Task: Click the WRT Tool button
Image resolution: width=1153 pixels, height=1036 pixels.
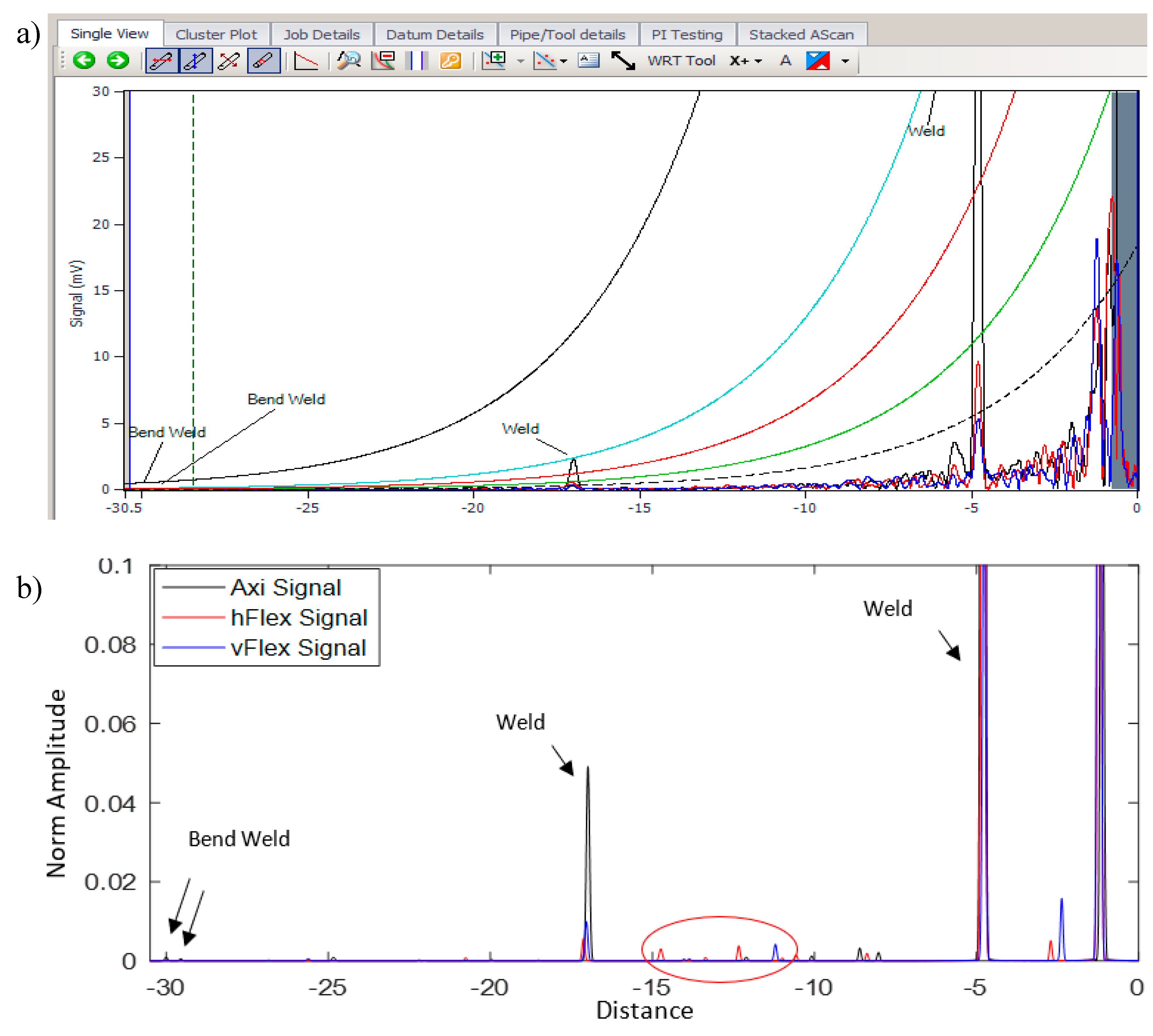Action: click(x=681, y=60)
